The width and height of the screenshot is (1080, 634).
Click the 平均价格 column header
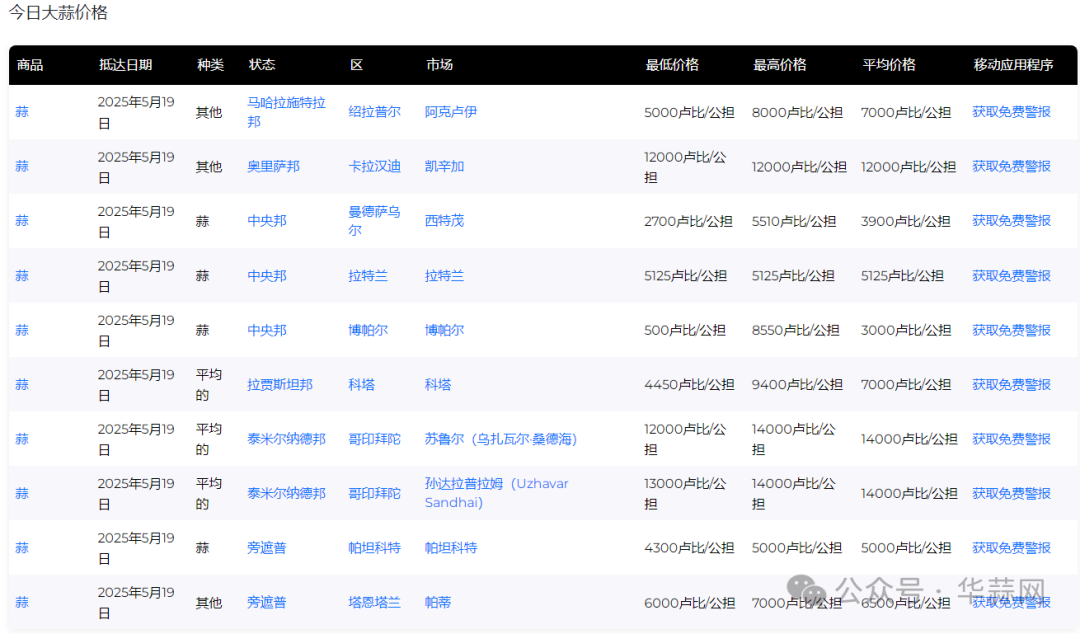click(889, 65)
